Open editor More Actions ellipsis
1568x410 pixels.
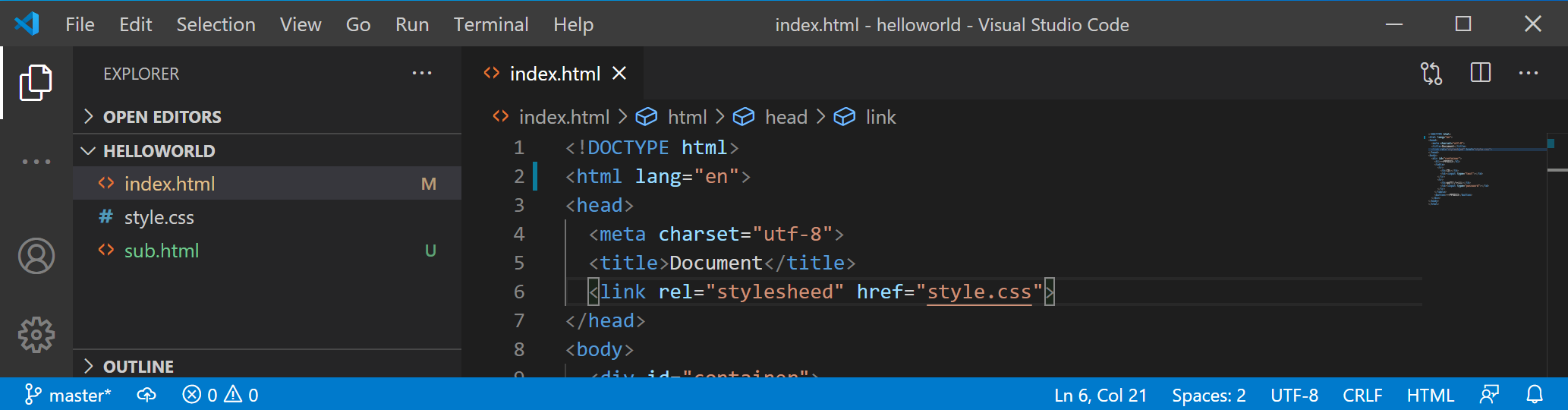[x=1528, y=74]
